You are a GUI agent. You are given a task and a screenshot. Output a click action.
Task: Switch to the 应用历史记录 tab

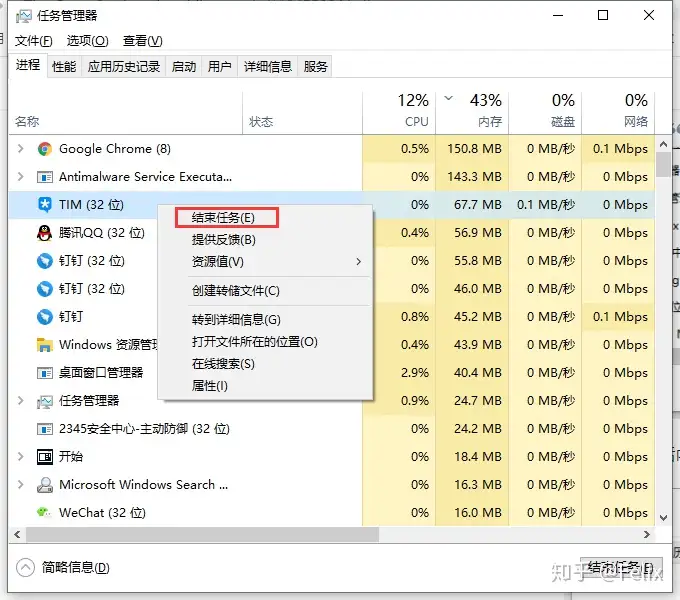click(124, 67)
